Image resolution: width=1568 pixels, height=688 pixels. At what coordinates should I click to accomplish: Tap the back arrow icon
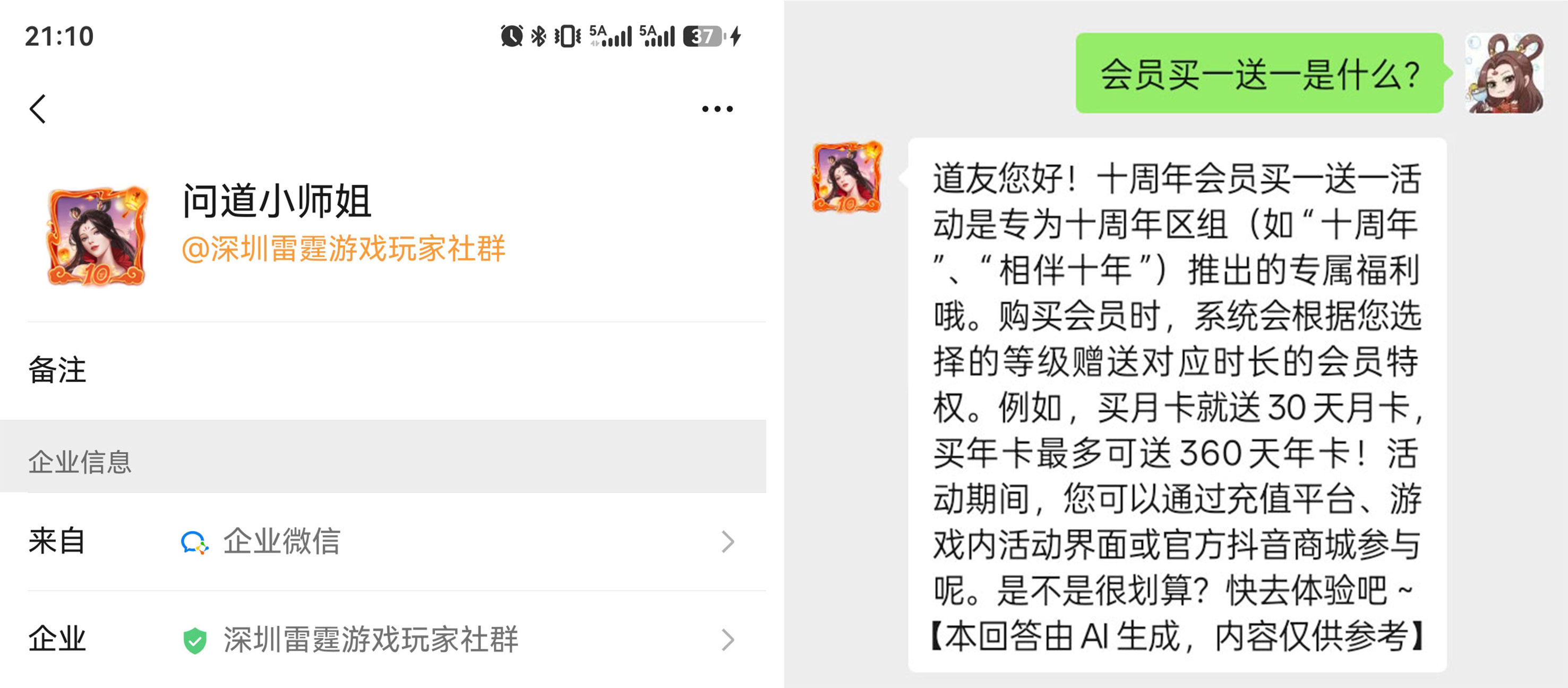click(x=38, y=109)
